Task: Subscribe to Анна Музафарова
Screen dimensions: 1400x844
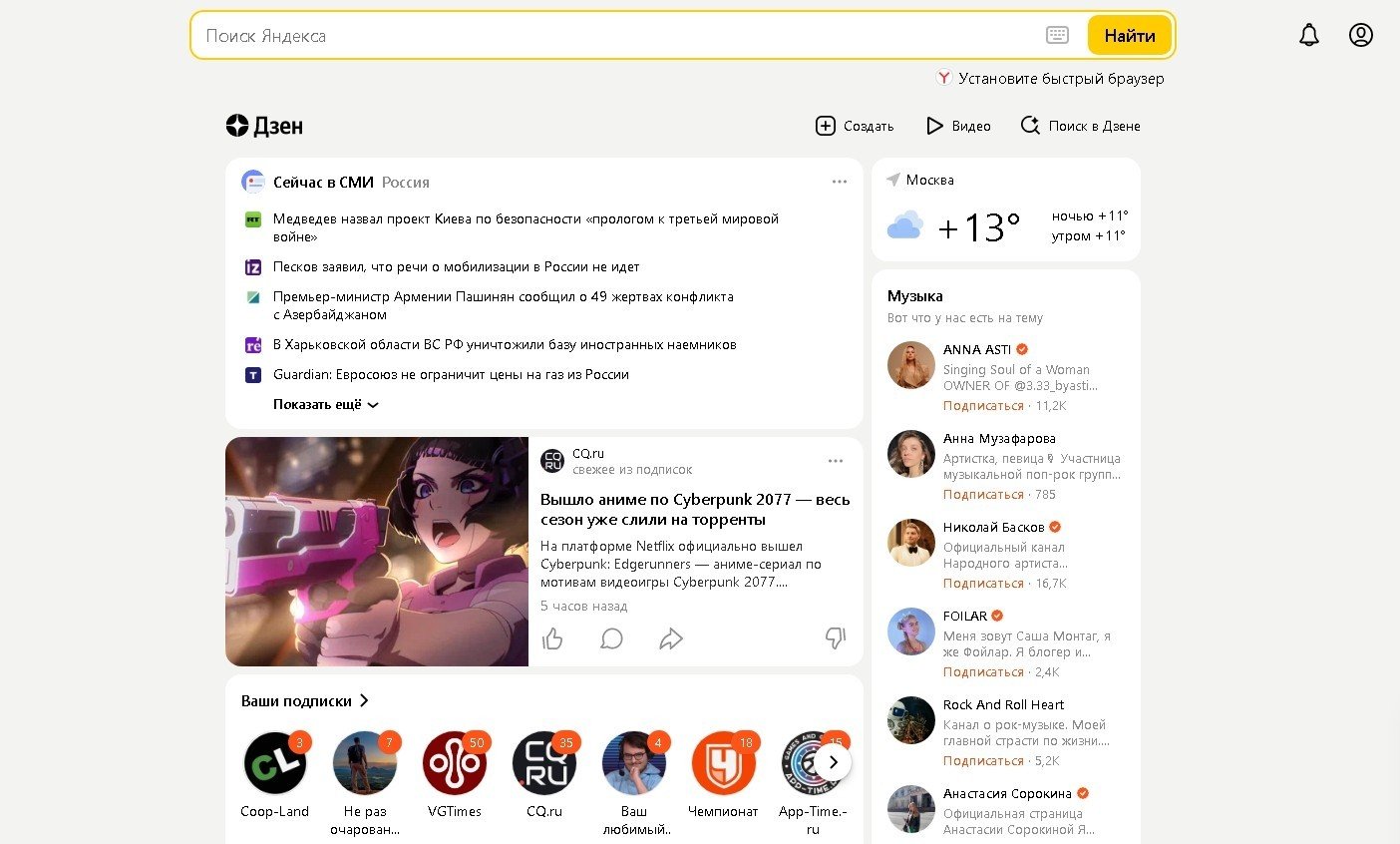Action: 983,495
